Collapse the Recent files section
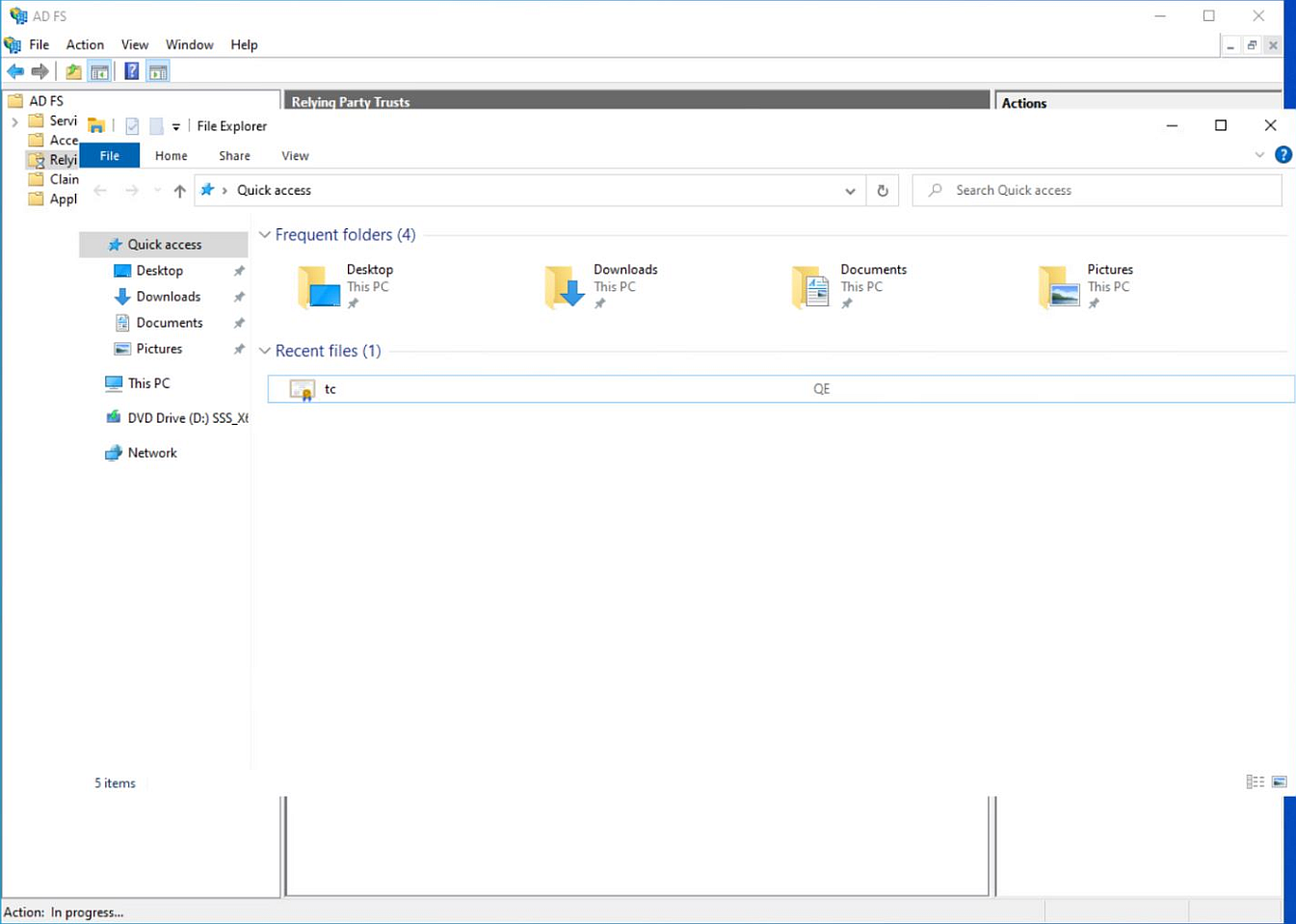This screenshot has height=924, width=1296. click(x=264, y=351)
